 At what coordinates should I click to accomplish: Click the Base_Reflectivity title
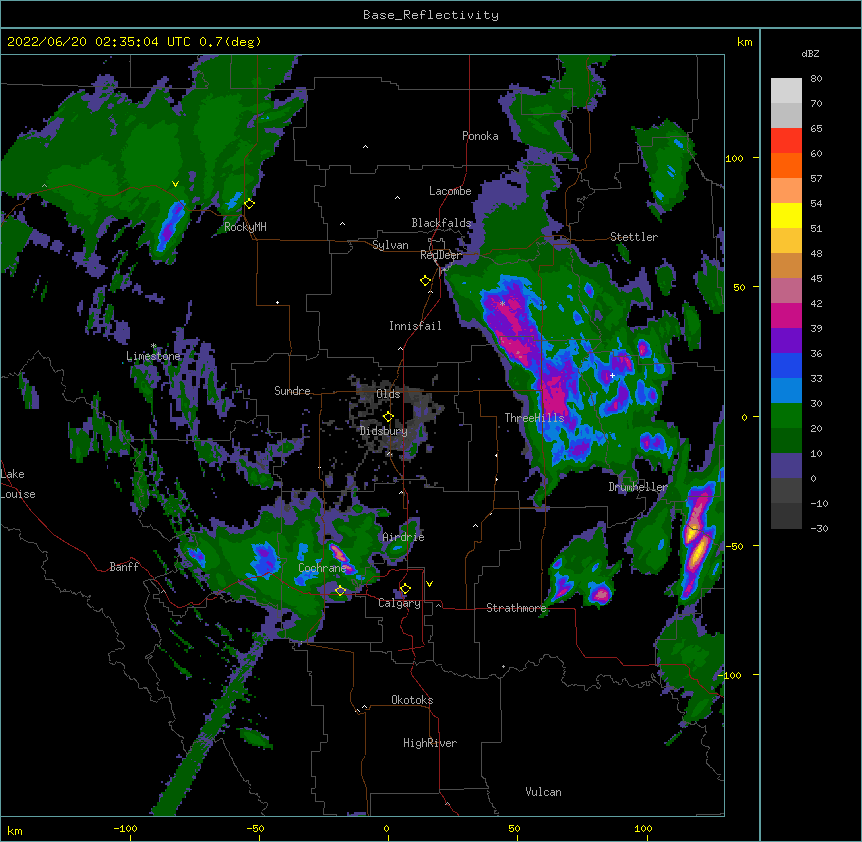[431, 15]
